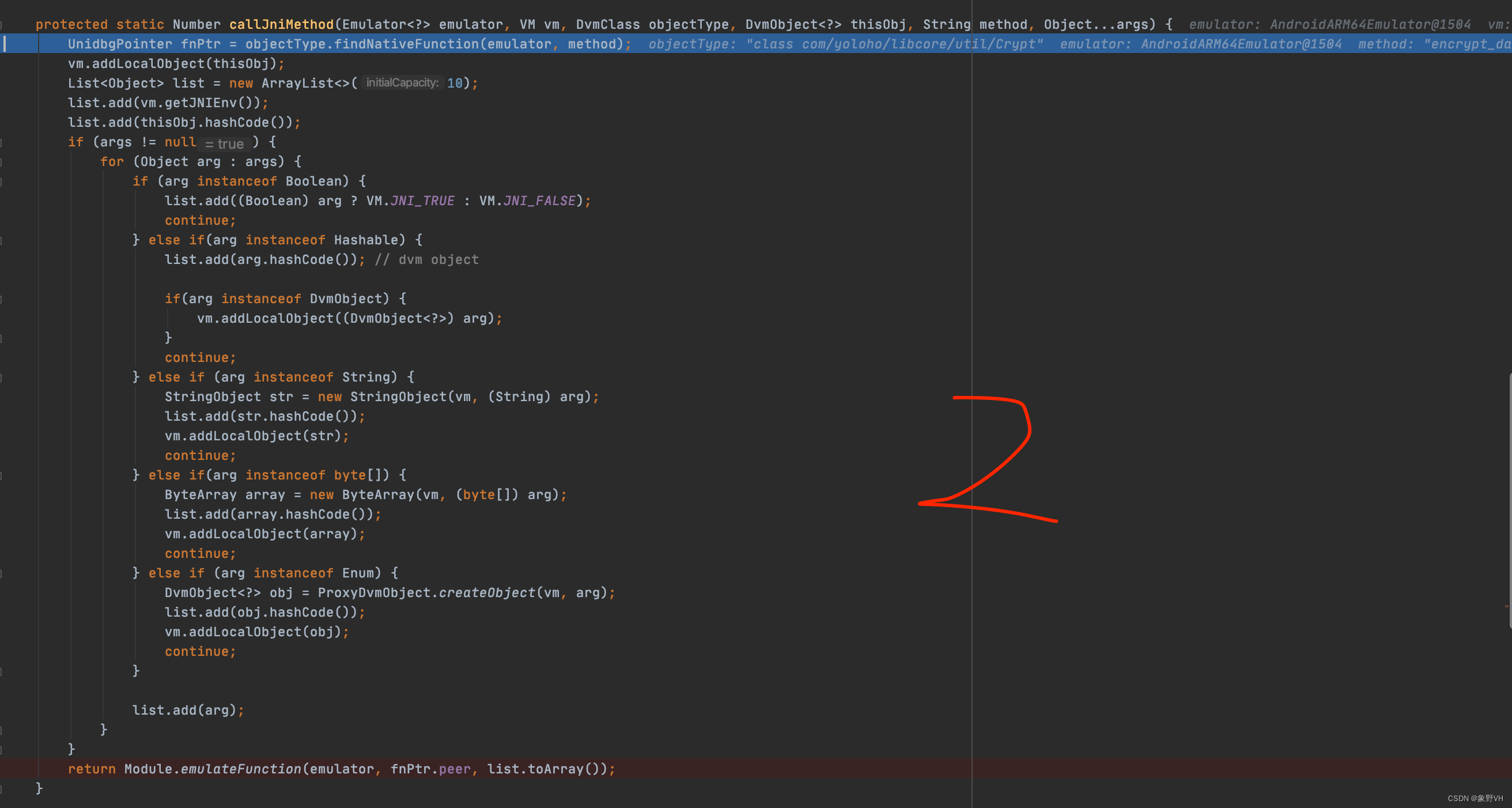Click the list.add(arg); statement
The image size is (1512, 808).
click(188, 710)
